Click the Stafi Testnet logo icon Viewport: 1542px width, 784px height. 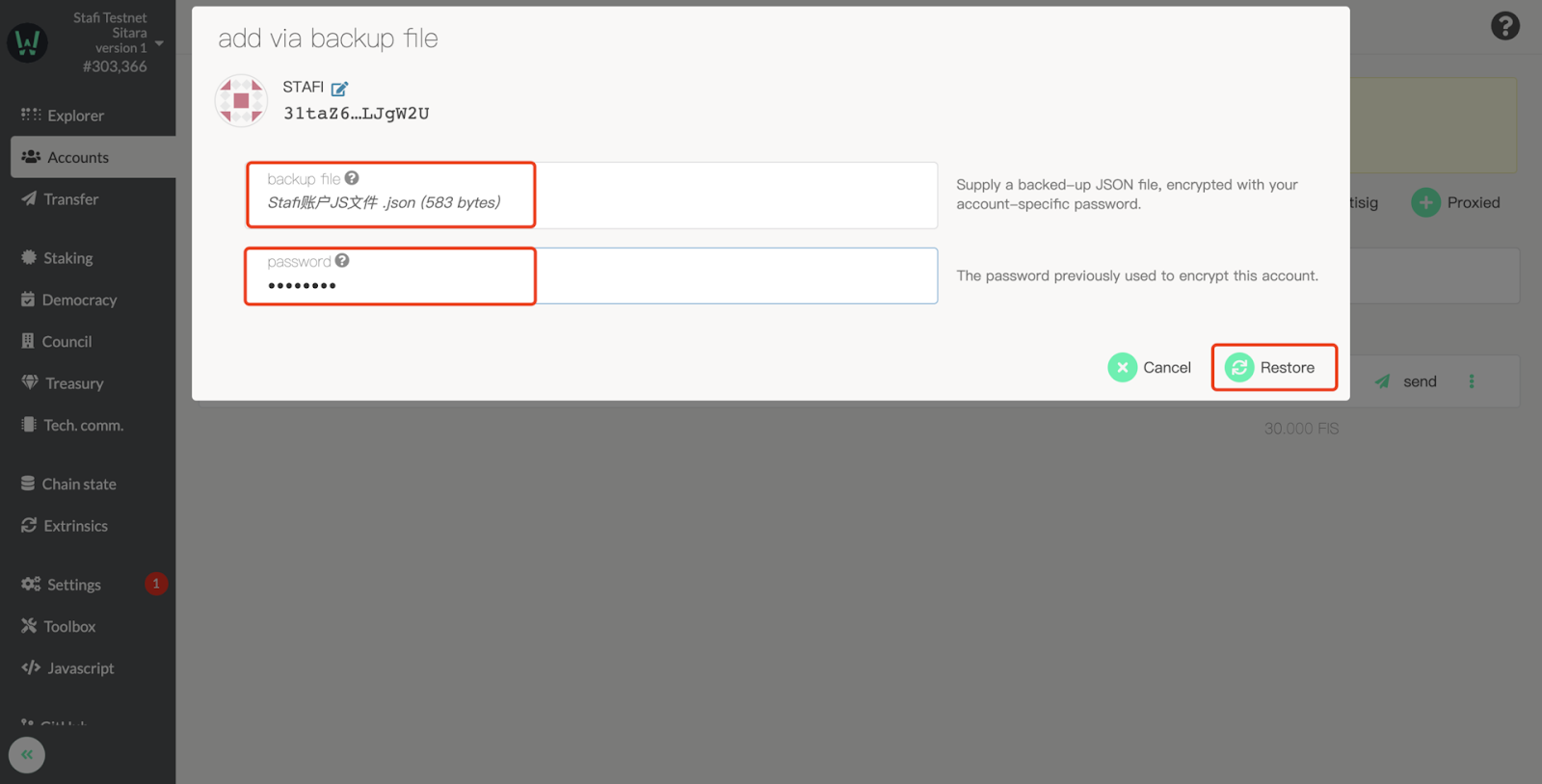point(27,42)
